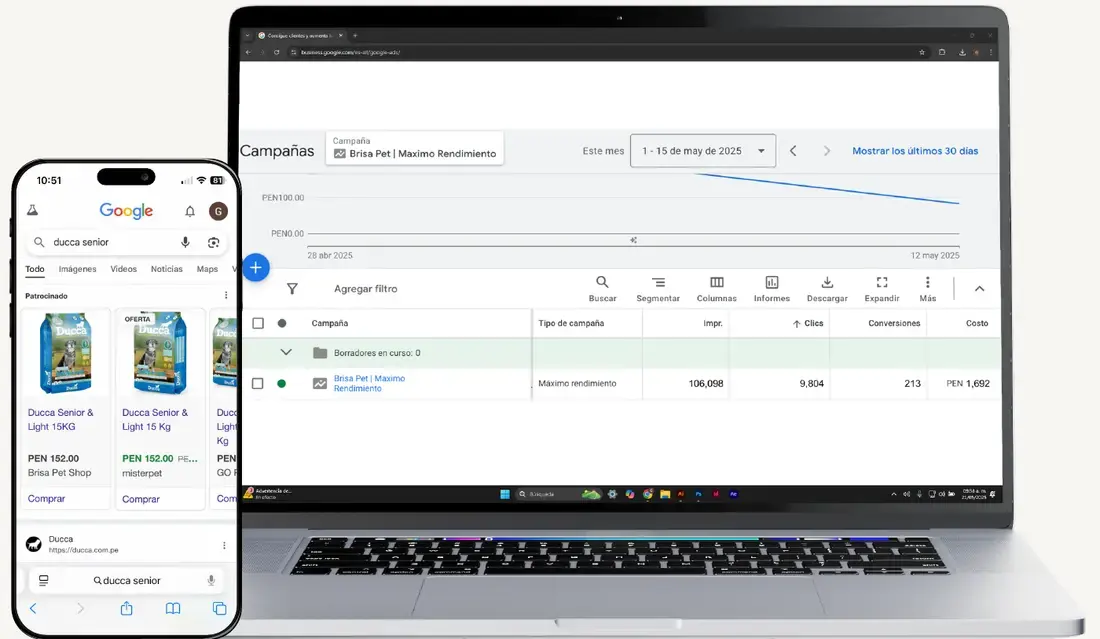Screen dimensions: 1100x639
Task: Click the blue plus new campaign button
Action: click(256, 267)
